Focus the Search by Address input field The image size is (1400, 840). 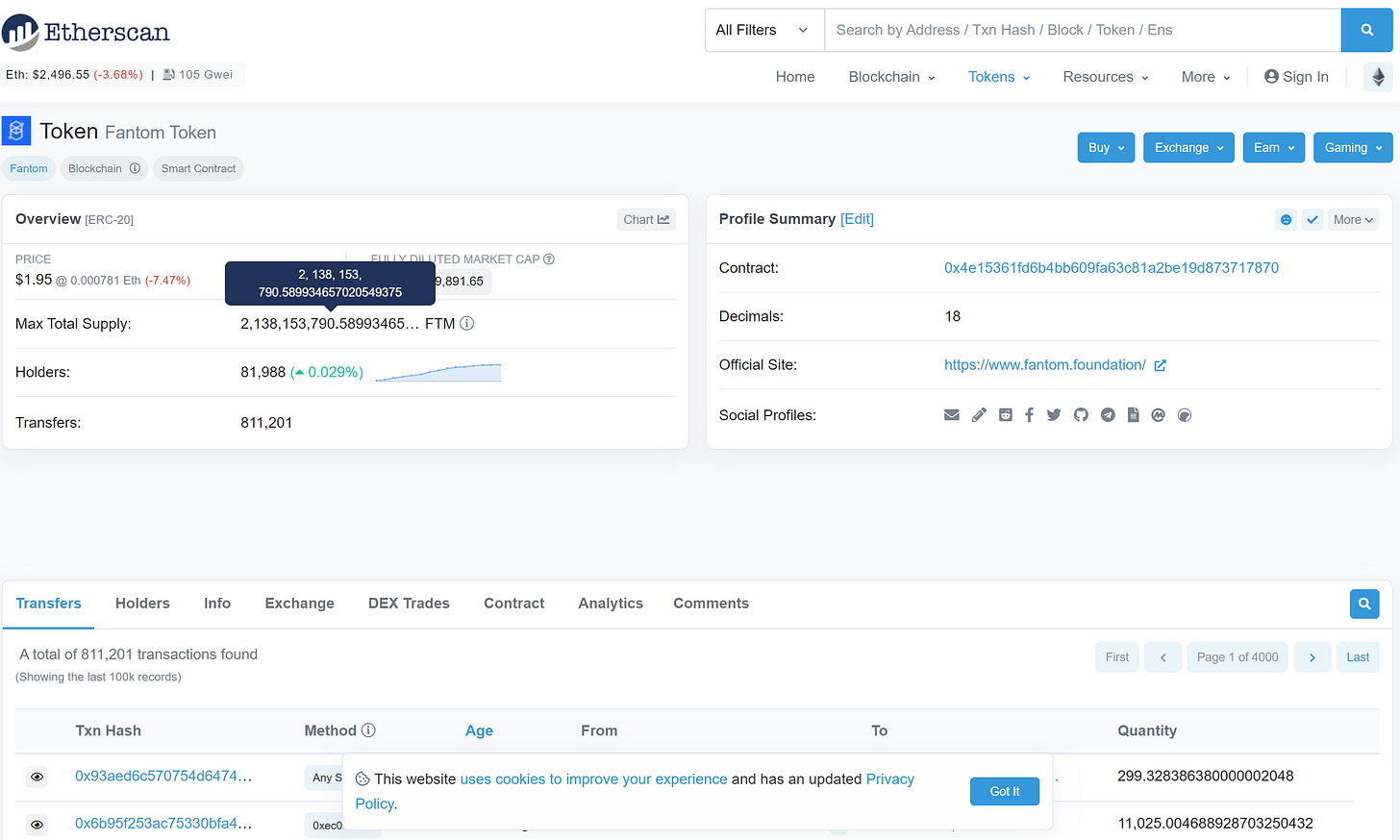pos(1083,30)
